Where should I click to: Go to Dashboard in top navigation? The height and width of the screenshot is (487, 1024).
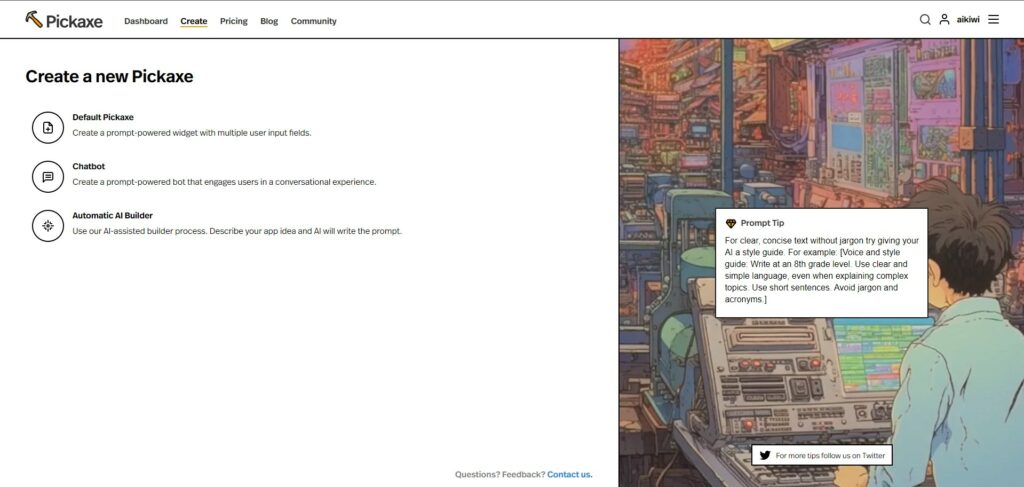(146, 21)
